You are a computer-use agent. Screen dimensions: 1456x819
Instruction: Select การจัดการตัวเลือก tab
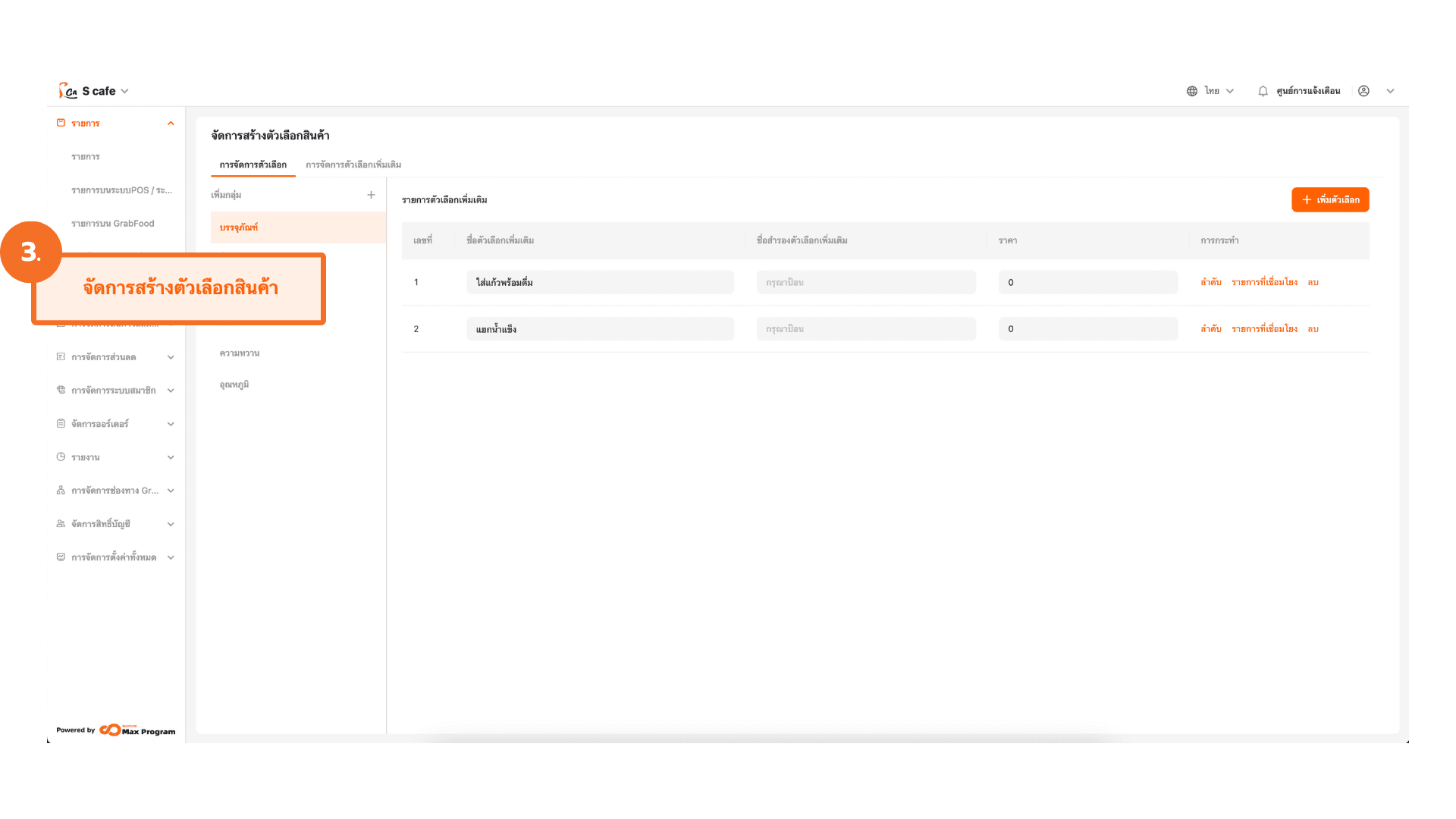coord(253,165)
